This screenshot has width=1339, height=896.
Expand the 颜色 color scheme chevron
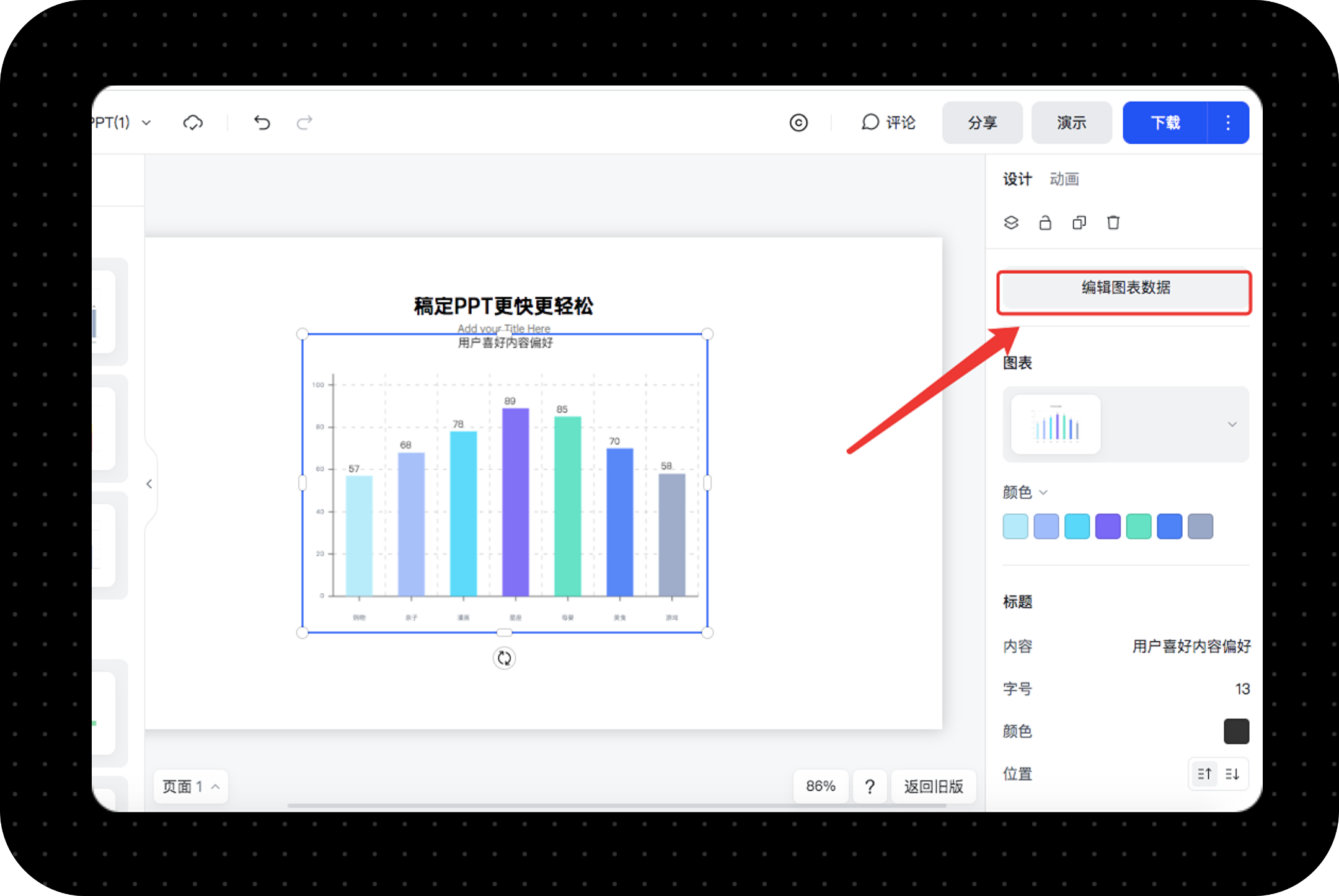click(x=1043, y=492)
